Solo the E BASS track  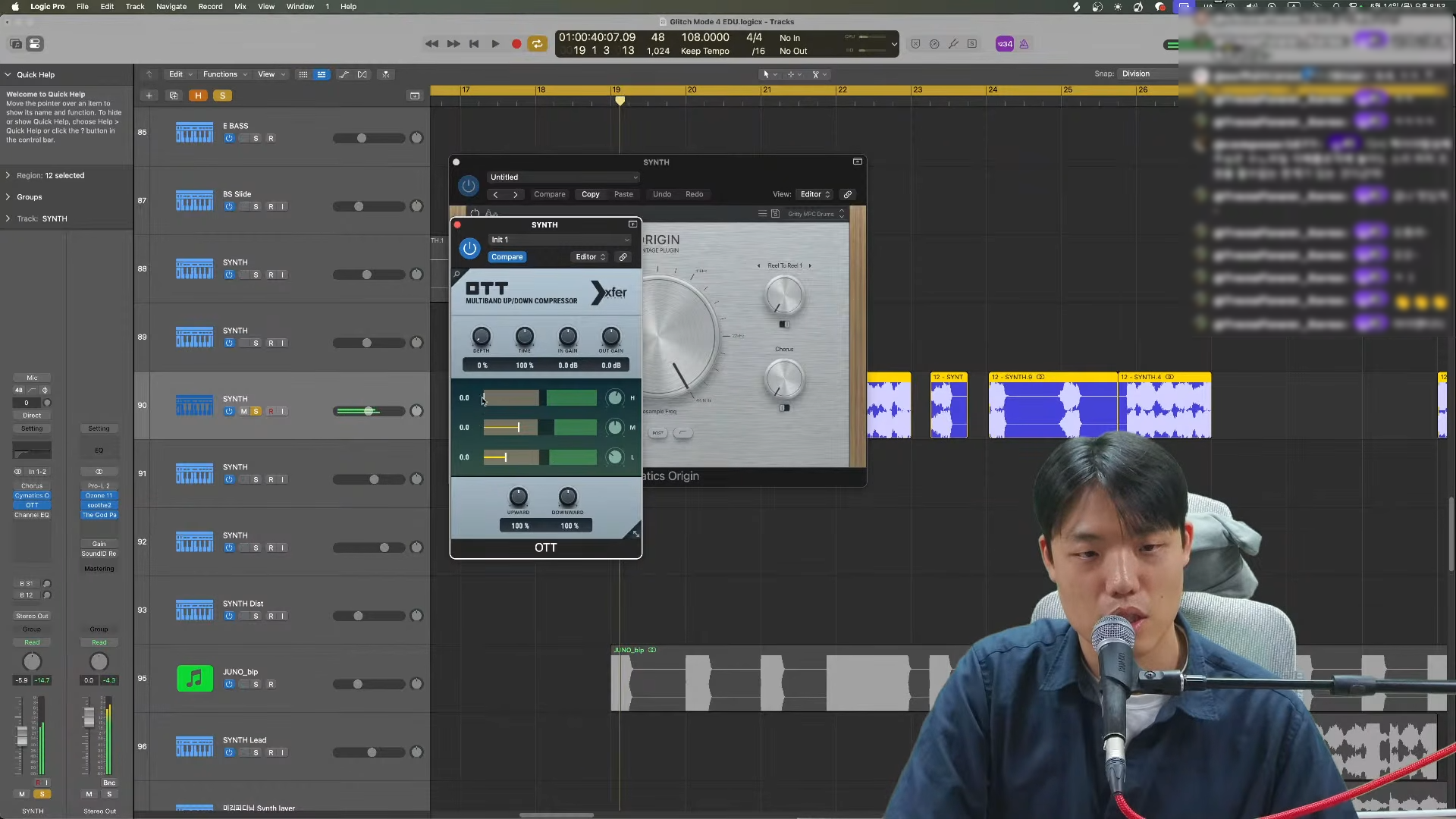pyautogui.click(x=256, y=139)
